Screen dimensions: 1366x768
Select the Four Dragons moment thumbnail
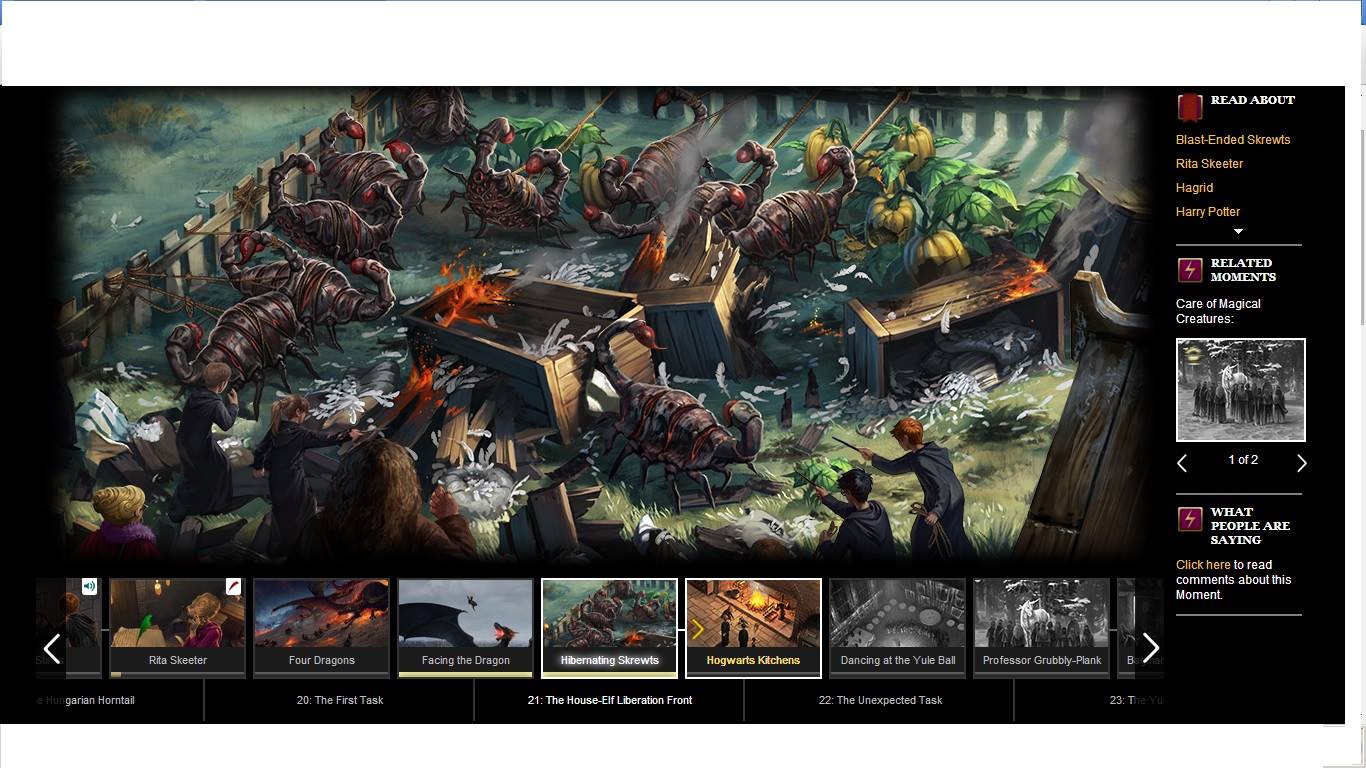322,628
